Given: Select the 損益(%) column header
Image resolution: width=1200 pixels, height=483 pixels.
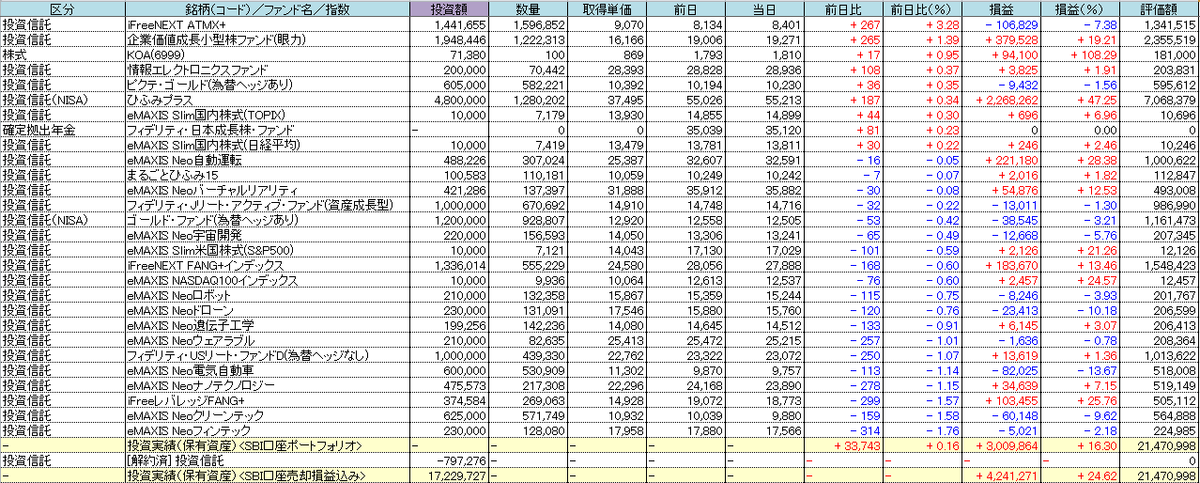Looking at the screenshot, I should point(1082,8).
